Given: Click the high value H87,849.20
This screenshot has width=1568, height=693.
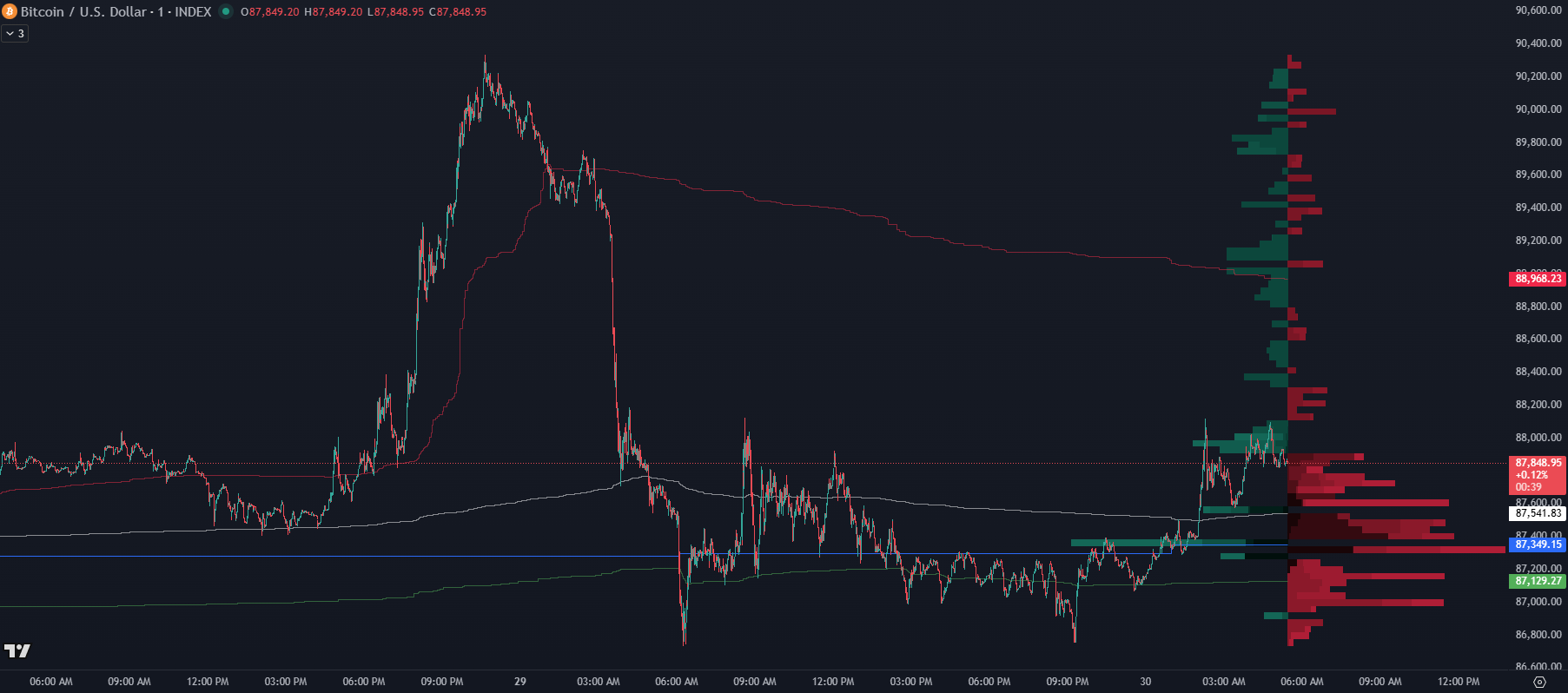Looking at the screenshot, I should click(334, 12).
